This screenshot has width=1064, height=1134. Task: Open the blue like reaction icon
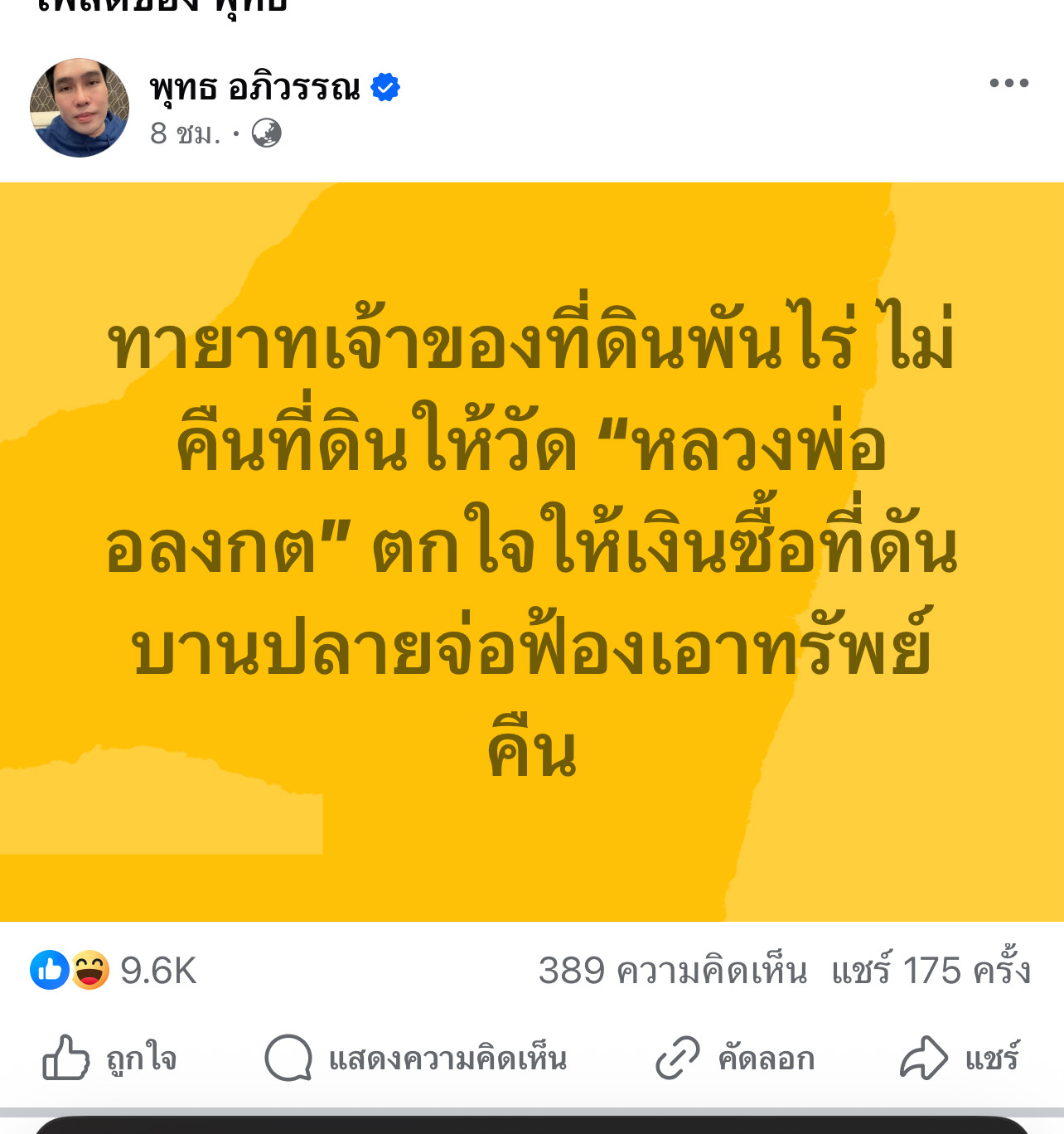(x=50, y=970)
